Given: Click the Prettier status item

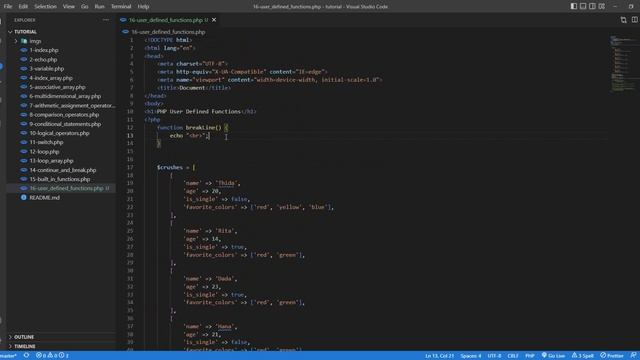Looking at the screenshot, I should (x=612, y=356).
